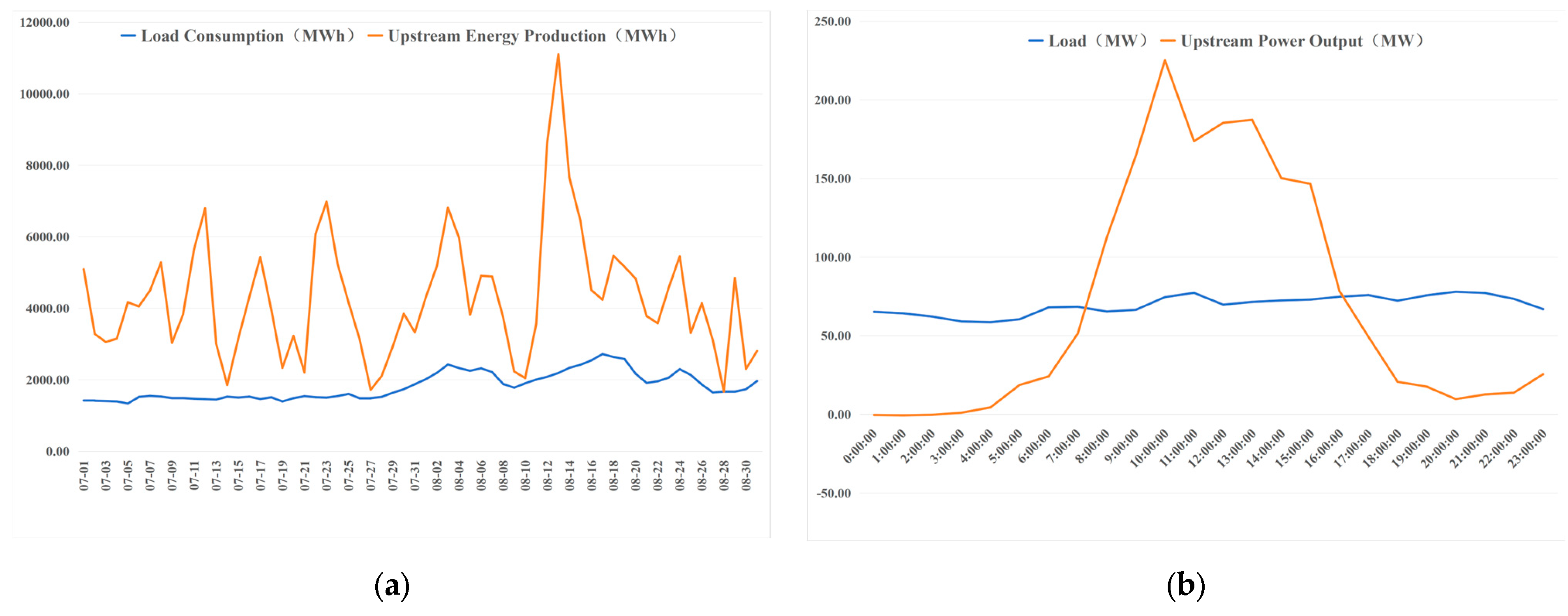This screenshot has width=1568, height=616.
Task: Click the orange Upstream Energy Production legend marker
Action: point(375,36)
